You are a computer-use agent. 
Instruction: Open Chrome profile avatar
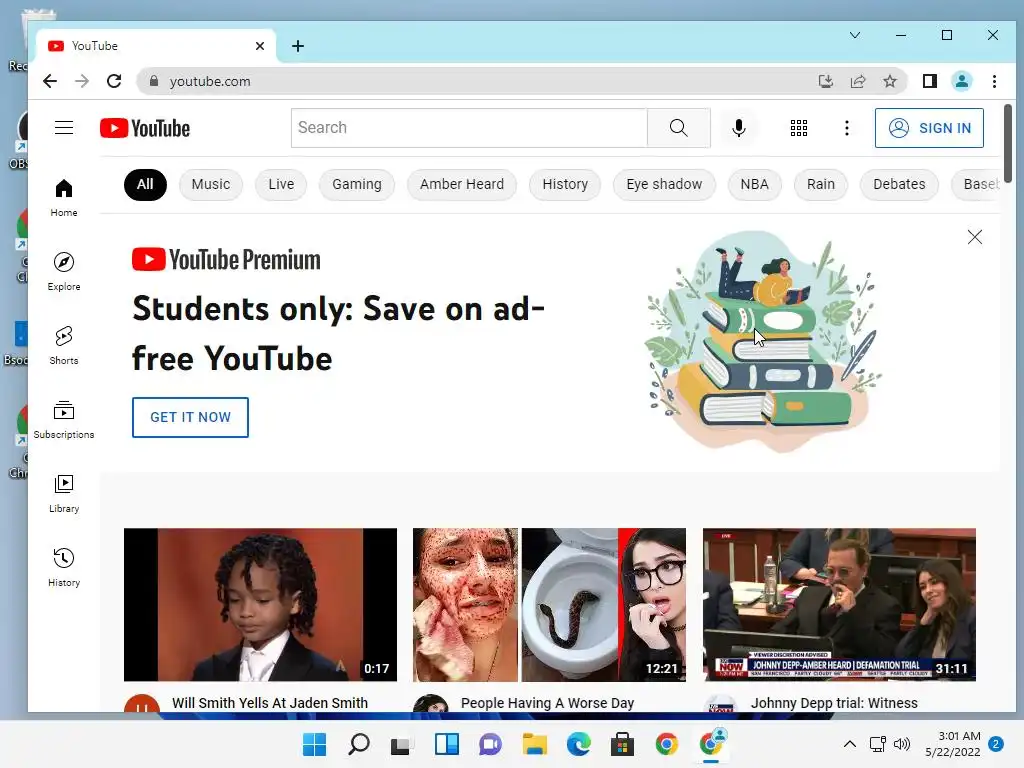click(x=961, y=81)
